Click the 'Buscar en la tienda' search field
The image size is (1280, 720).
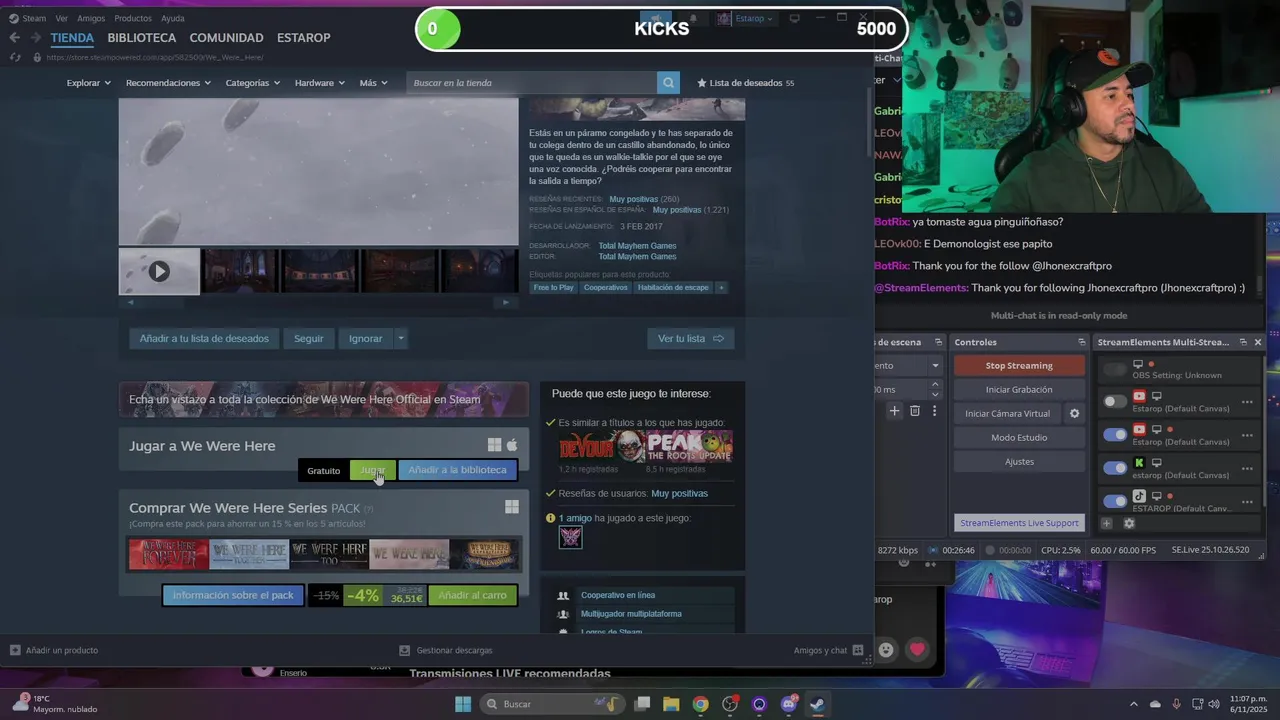(532, 83)
